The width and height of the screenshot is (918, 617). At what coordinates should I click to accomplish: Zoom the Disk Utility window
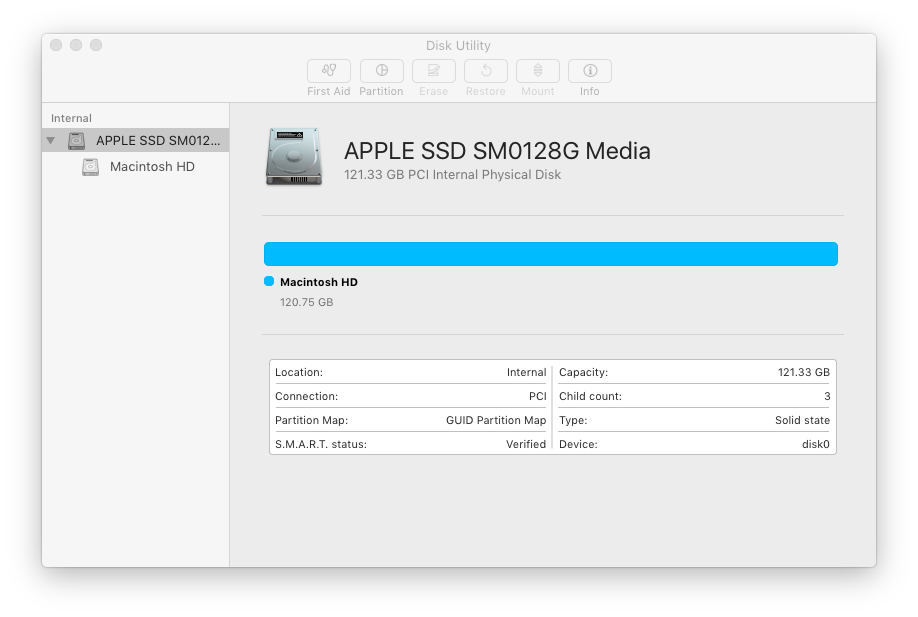click(96, 45)
